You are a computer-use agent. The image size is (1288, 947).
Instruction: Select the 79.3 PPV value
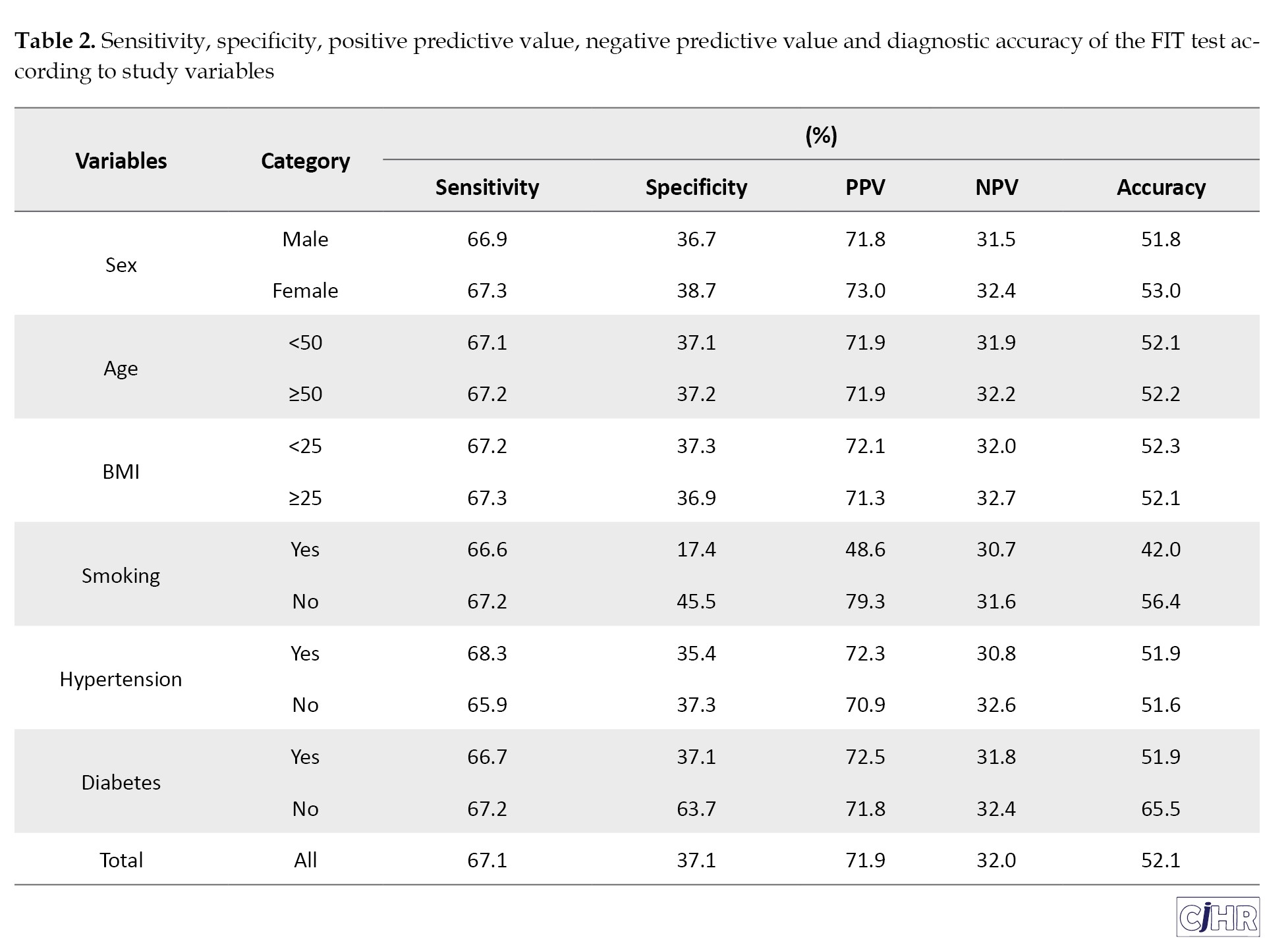pos(865,601)
